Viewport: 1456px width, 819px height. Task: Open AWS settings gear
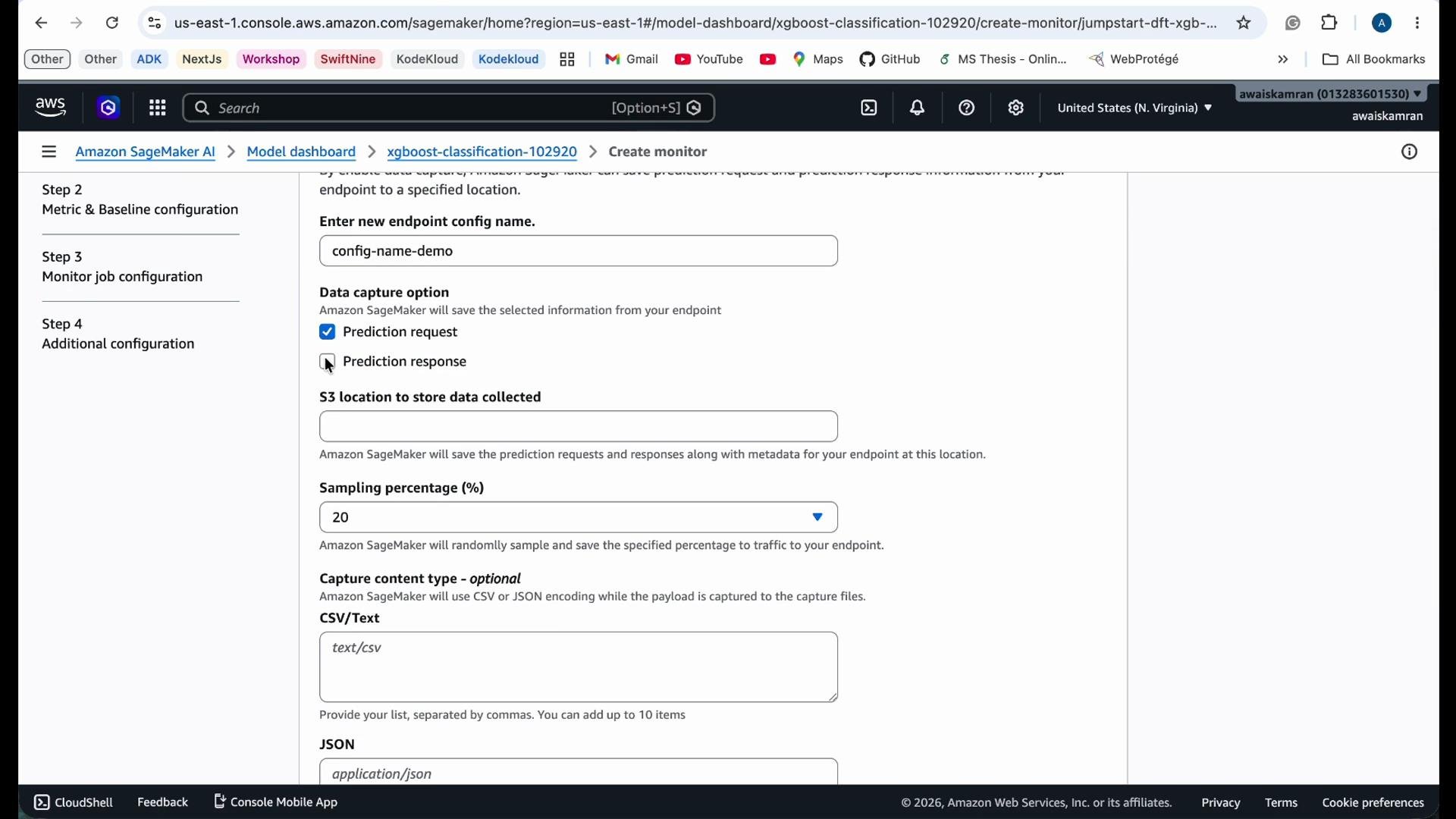tap(1017, 108)
